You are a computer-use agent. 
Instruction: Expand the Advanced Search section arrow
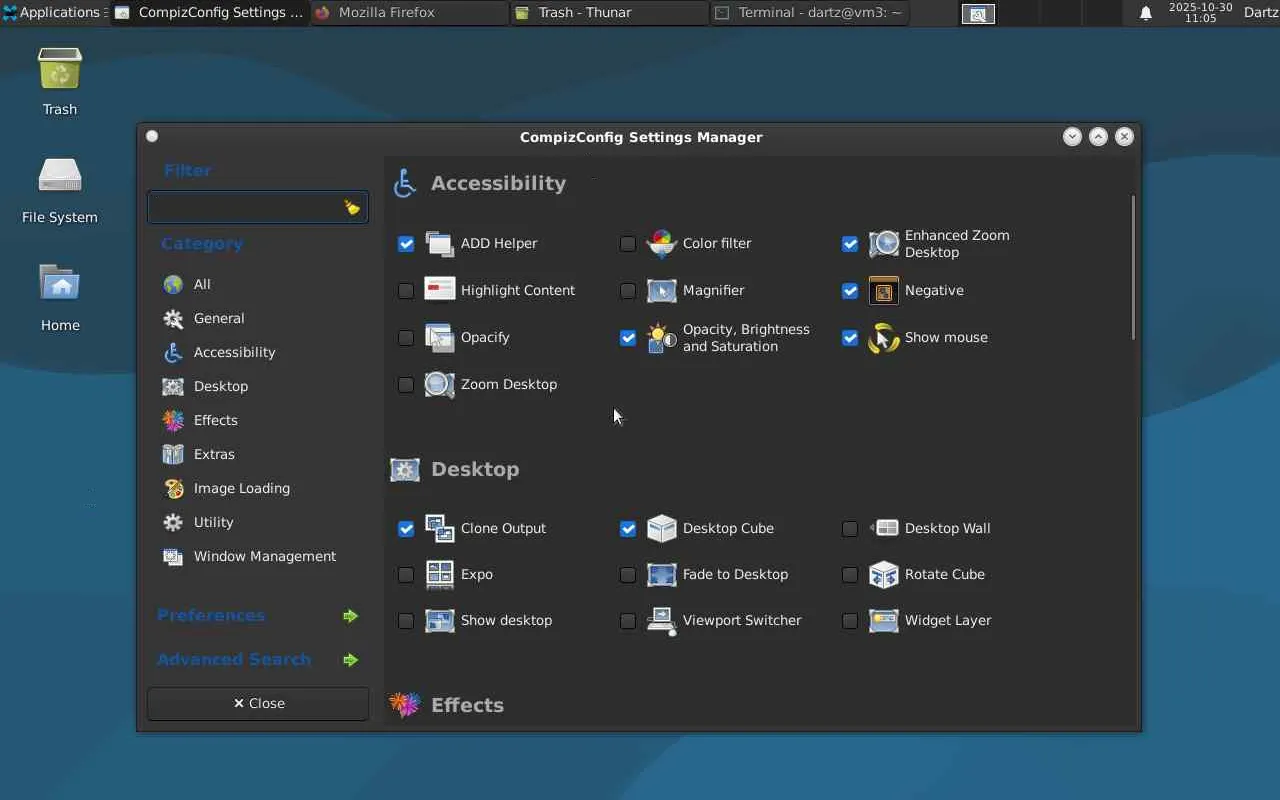[350, 660]
